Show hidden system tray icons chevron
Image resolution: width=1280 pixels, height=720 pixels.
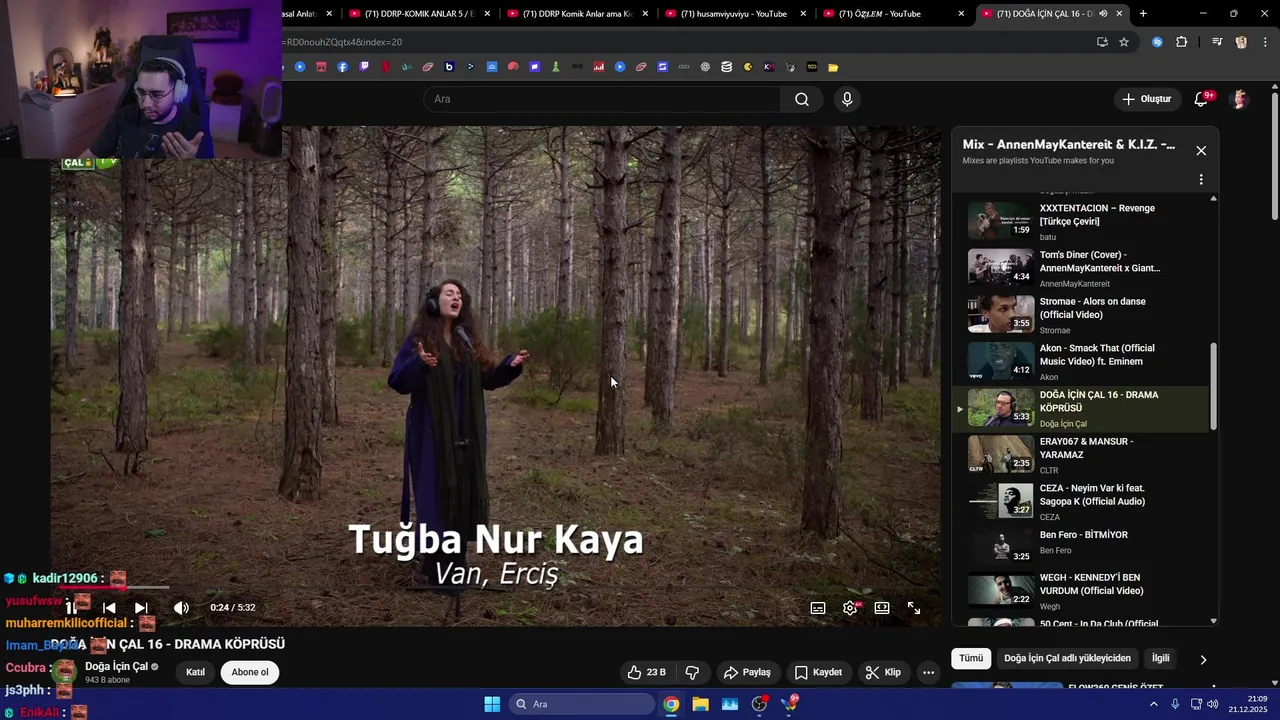[1153, 704]
